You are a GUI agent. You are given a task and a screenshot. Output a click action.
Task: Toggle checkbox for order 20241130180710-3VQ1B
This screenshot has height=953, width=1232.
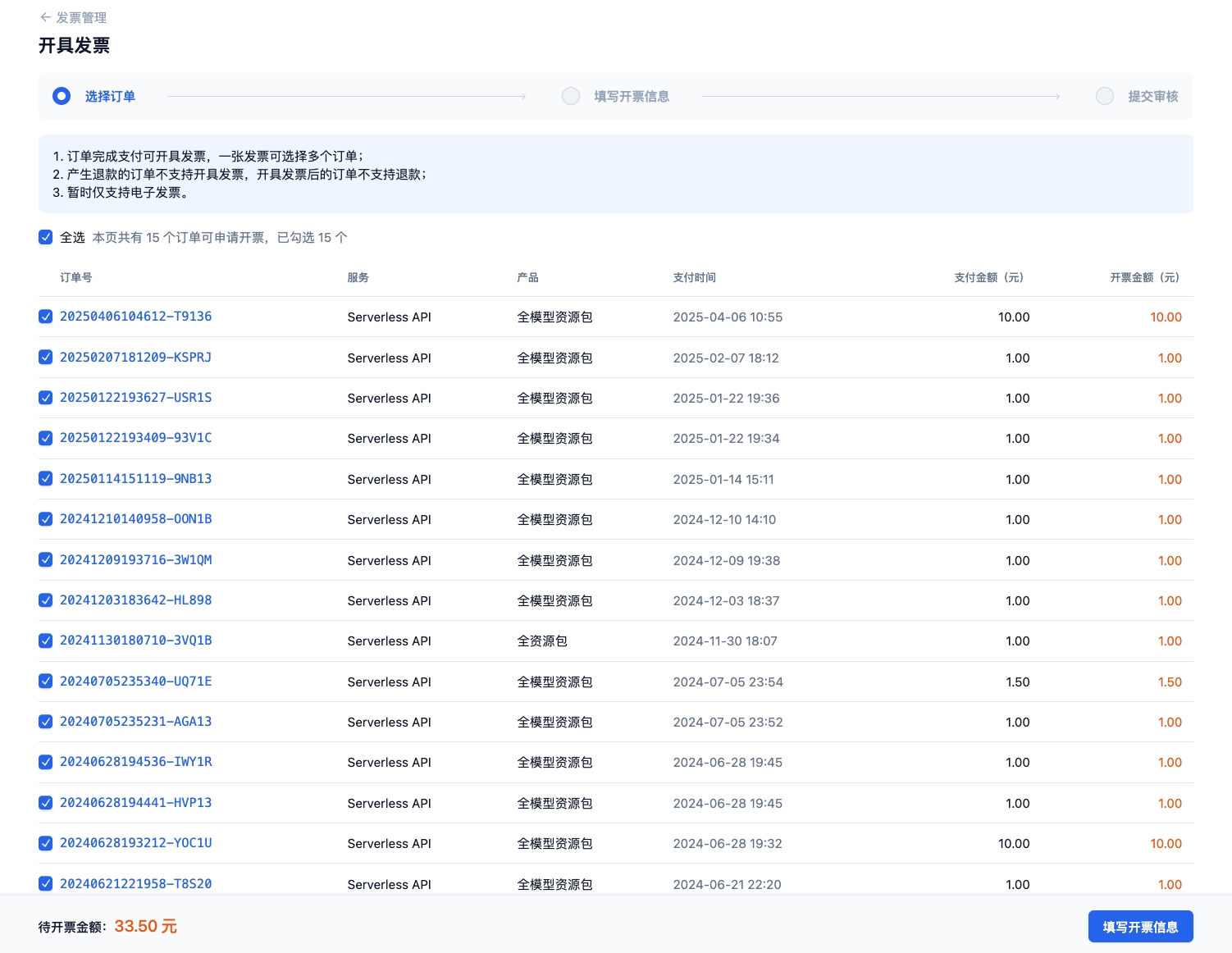[x=46, y=641]
